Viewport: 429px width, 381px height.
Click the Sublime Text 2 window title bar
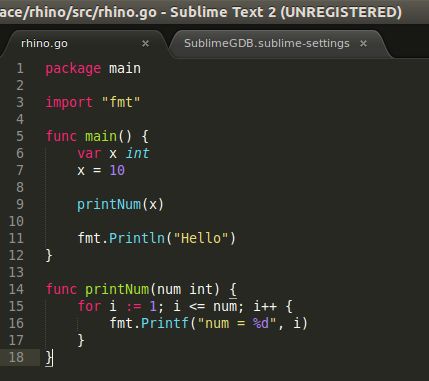tap(214, 12)
